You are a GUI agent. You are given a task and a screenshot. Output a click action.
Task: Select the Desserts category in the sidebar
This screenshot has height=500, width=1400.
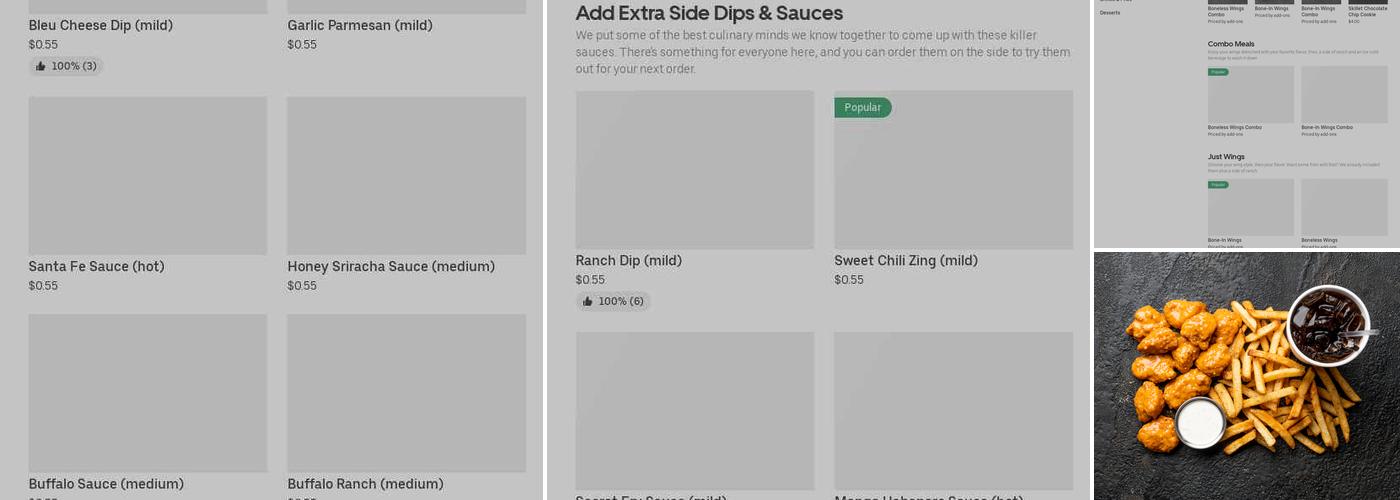pyautogui.click(x=1110, y=13)
